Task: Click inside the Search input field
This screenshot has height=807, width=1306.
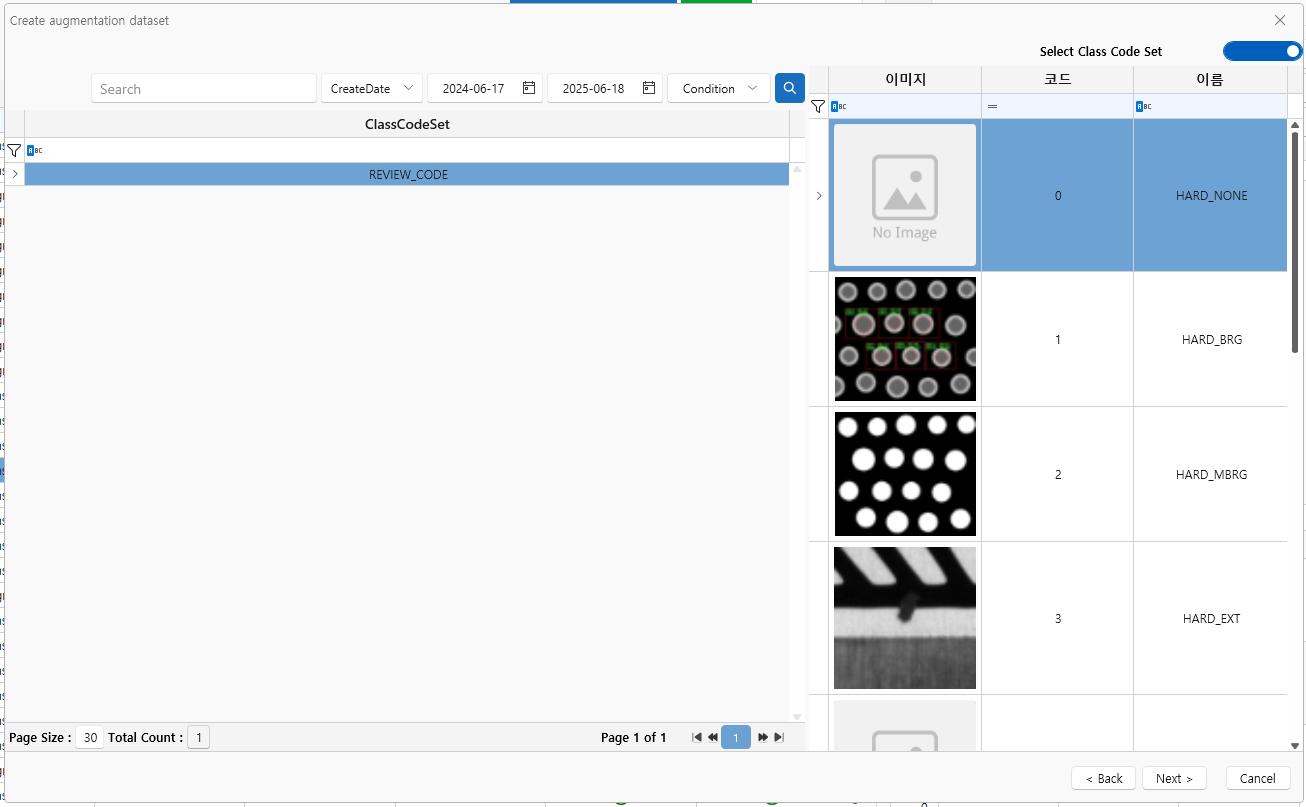Action: pyautogui.click(x=204, y=88)
